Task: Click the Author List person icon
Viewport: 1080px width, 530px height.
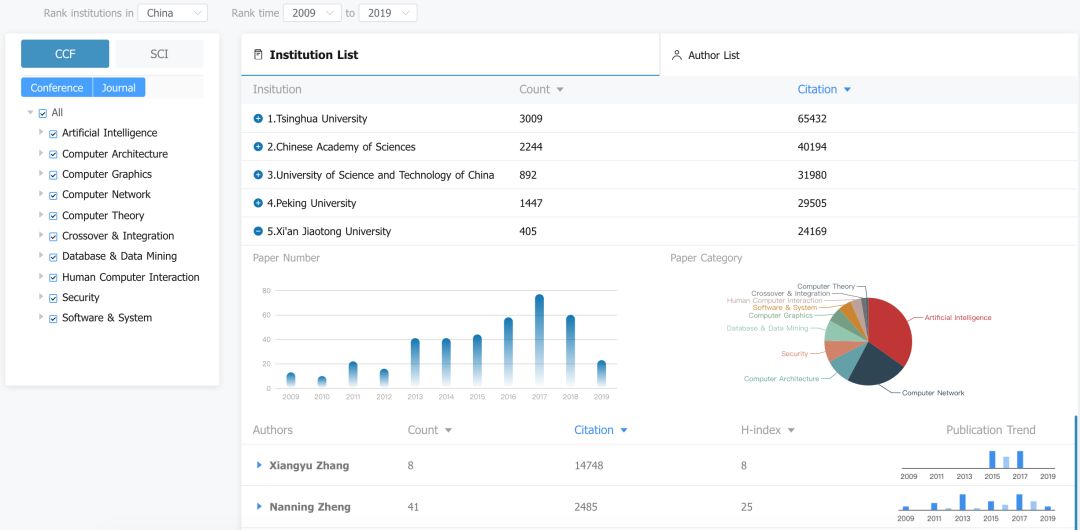Action: pyautogui.click(x=676, y=54)
